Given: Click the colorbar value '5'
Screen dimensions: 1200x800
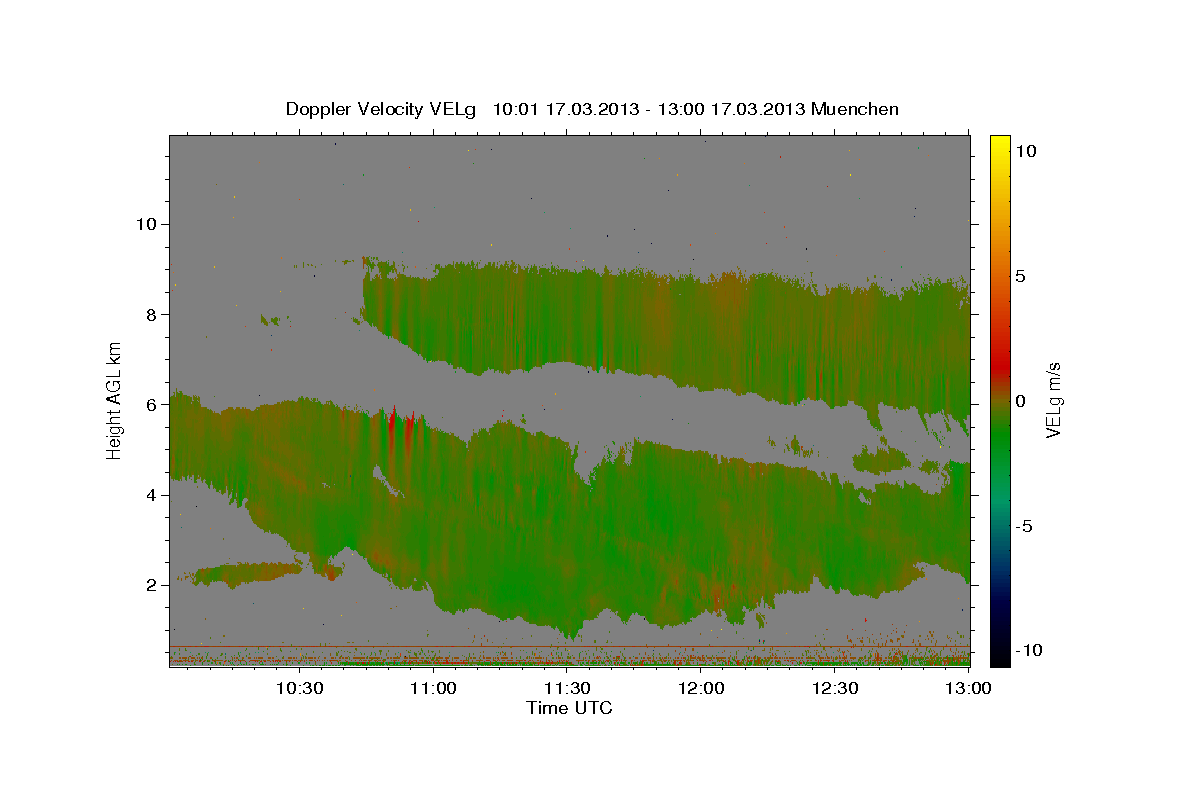Looking at the screenshot, I should (1020, 275).
